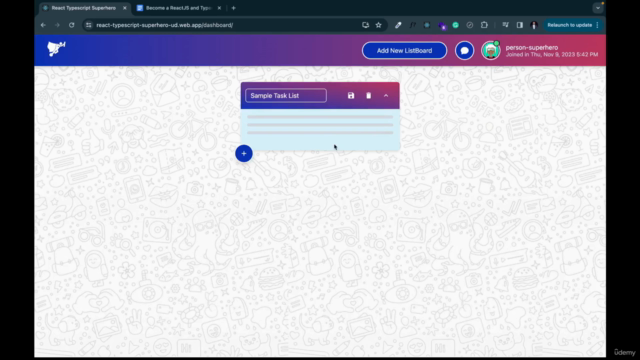Open the Chrome three-dot menu
The image size is (640, 360).
coord(598,25)
